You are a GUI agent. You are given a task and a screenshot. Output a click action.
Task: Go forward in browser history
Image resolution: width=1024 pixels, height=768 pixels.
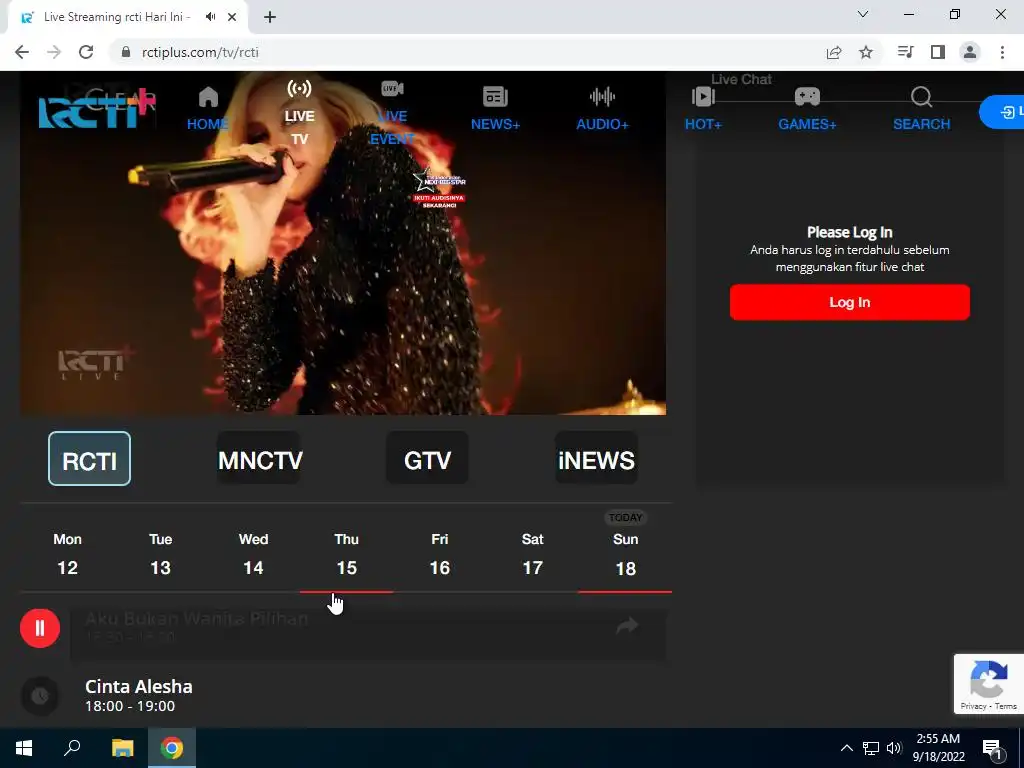point(54,52)
